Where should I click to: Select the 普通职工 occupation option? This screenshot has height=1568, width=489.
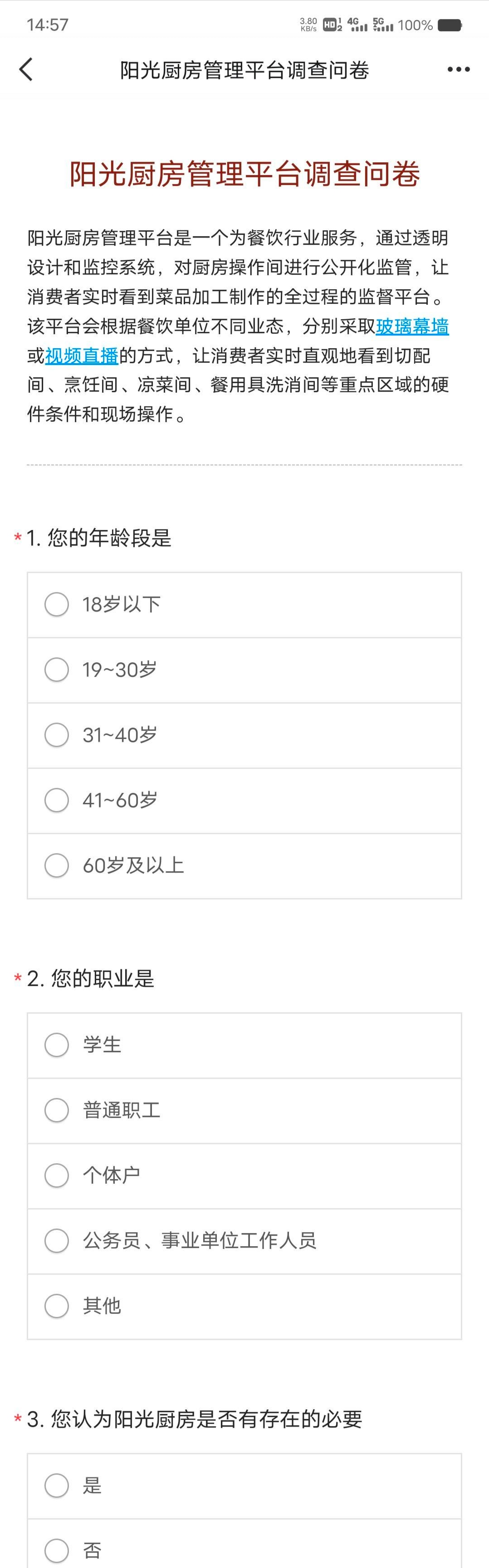[x=57, y=1110]
